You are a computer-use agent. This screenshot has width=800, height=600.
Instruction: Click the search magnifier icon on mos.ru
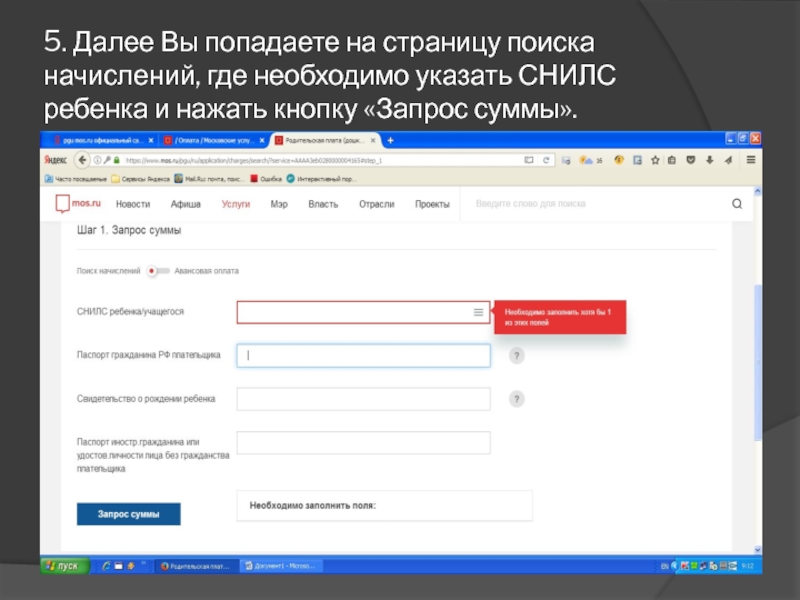(x=737, y=204)
